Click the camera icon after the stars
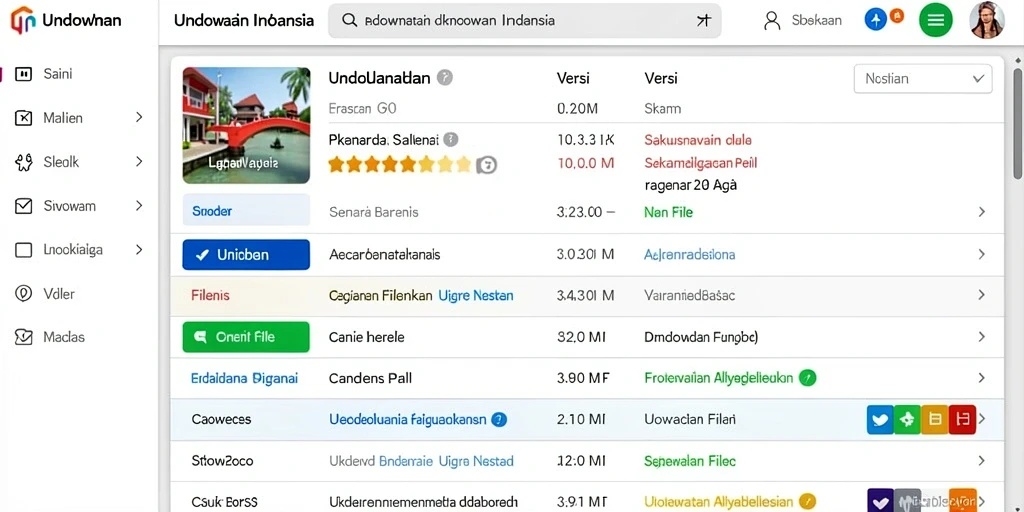This screenshot has height=512, width=1024. click(486, 165)
